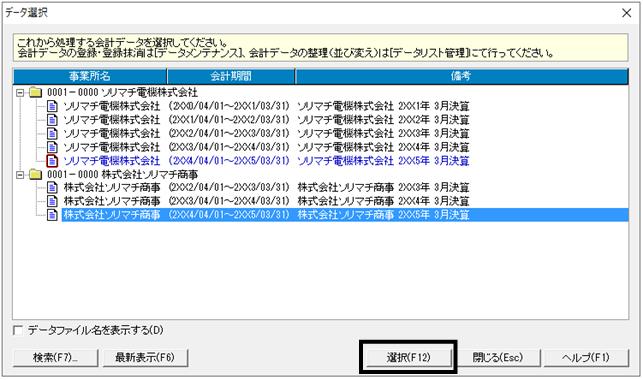Click the document icon for ソリマチ電機 2XX2年 3月決算
Screen dimensions: 643x380
(52, 120)
